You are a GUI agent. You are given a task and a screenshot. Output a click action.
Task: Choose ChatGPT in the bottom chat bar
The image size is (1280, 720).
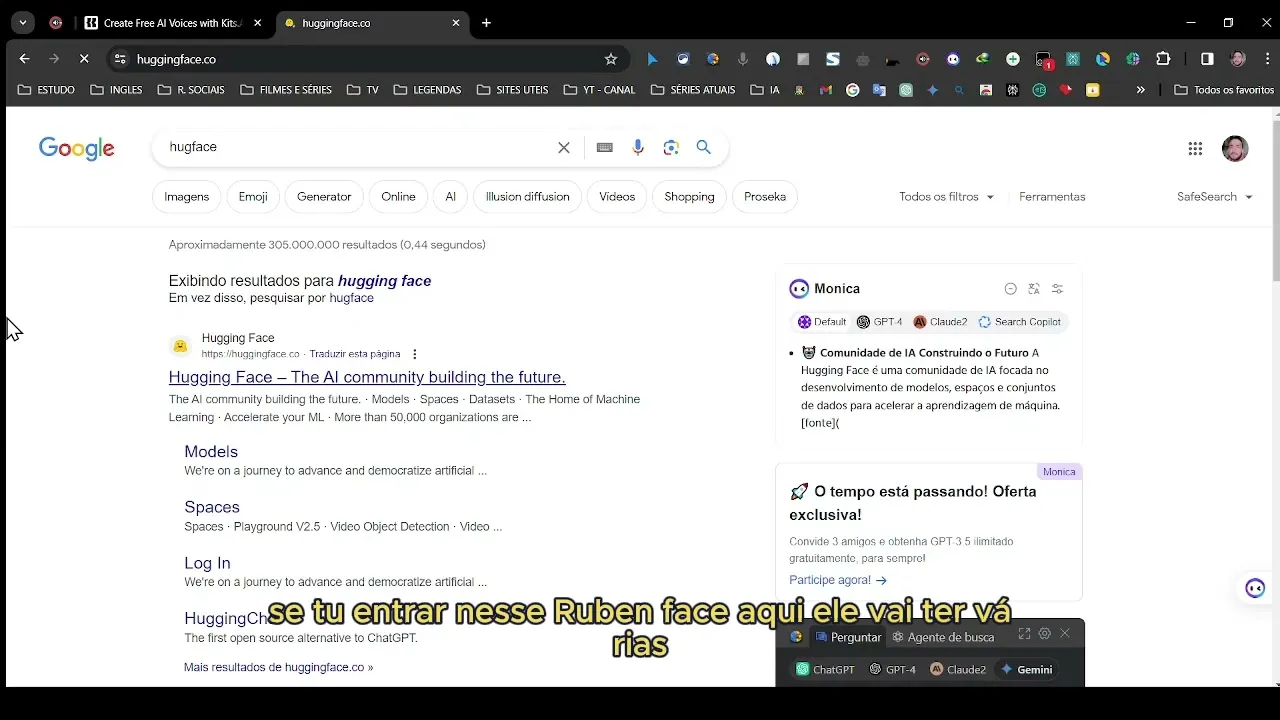[823, 669]
